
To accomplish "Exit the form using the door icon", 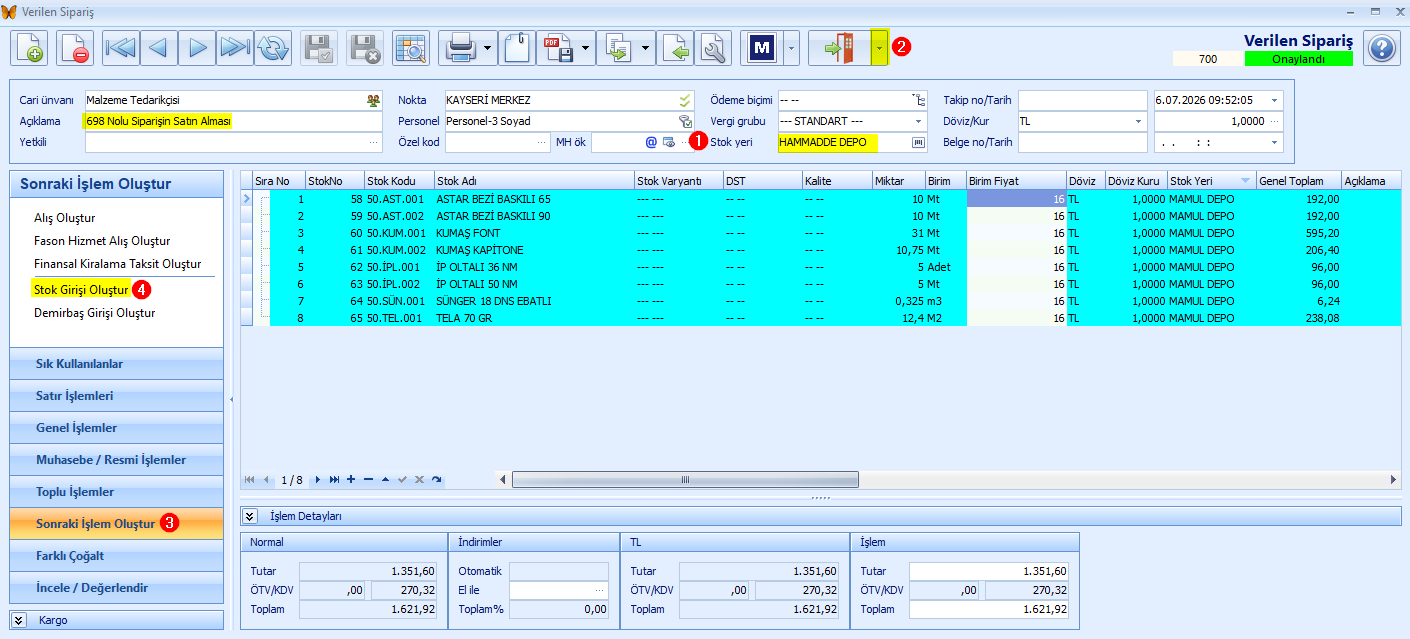I will [840, 47].
